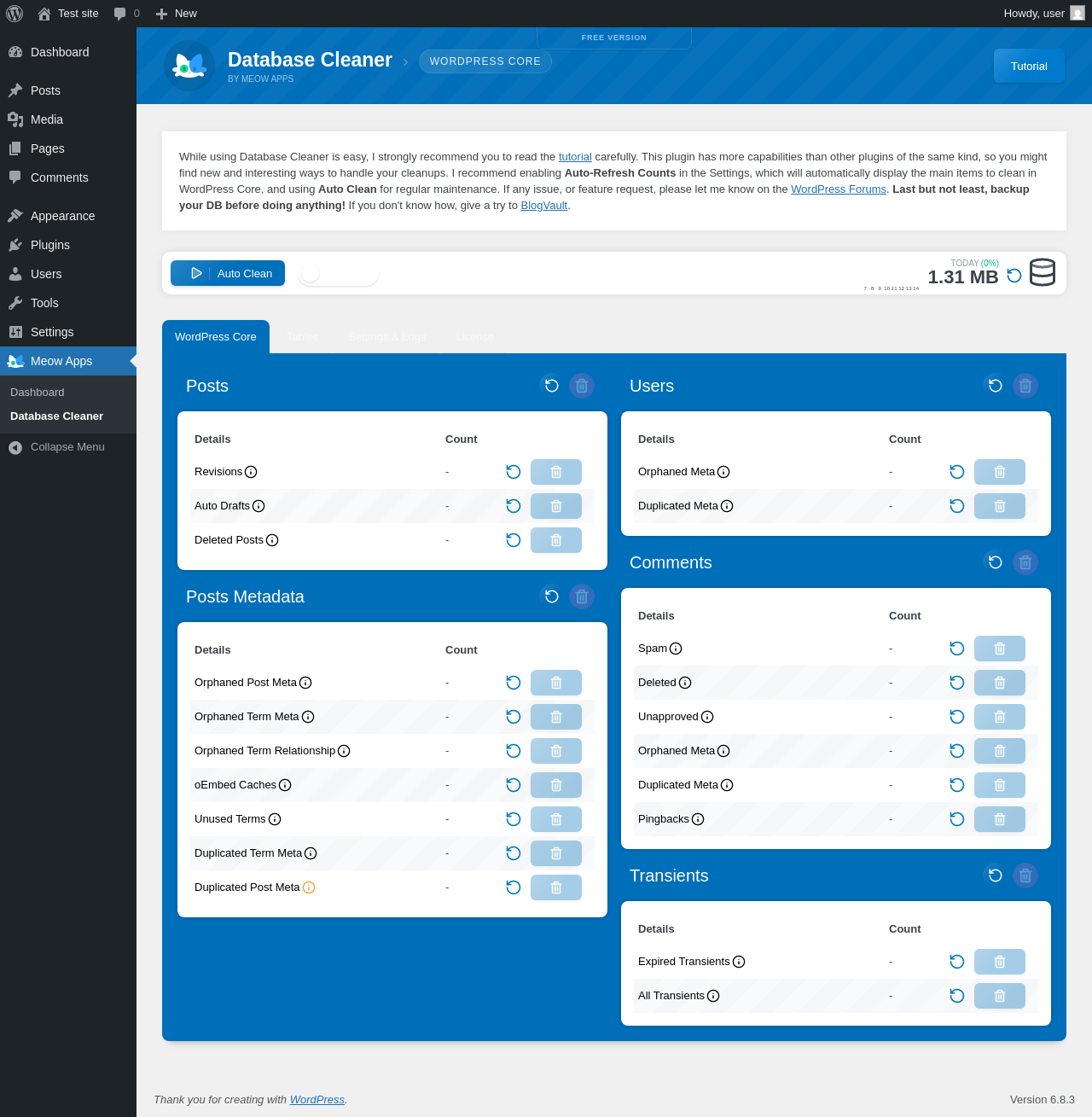Image resolution: width=1092 pixels, height=1117 pixels.
Task: Delete Deleted Posts with its trash button
Action: (x=556, y=540)
